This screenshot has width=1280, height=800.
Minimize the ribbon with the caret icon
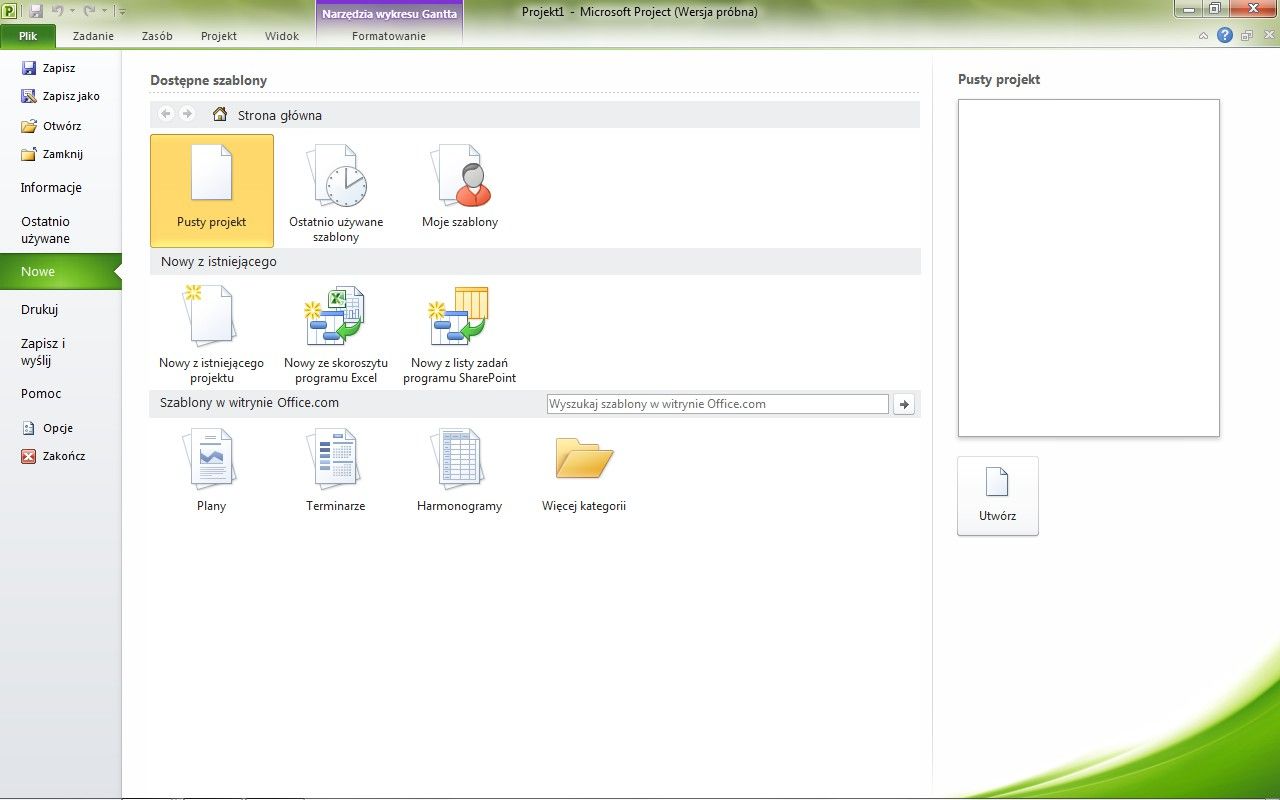(x=1204, y=36)
